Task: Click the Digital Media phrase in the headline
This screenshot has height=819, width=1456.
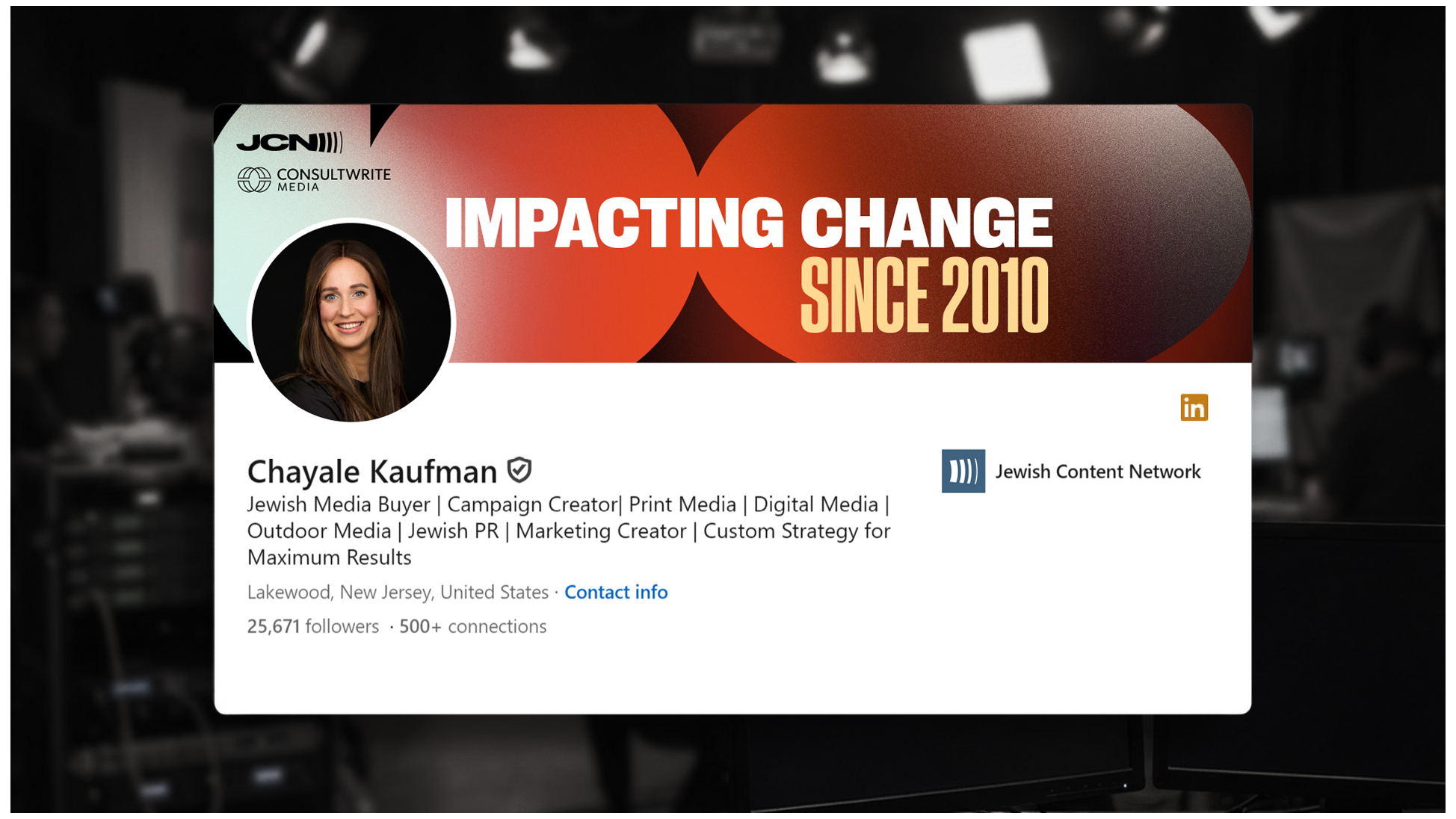Action: (x=815, y=504)
